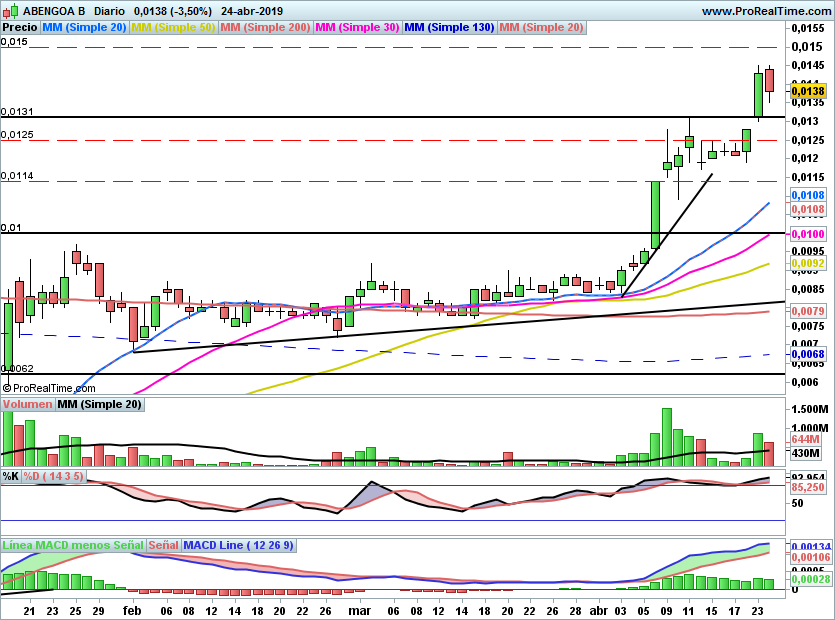
Task: Open the MM (Simple 200) label
Action: pyautogui.click(x=265, y=27)
